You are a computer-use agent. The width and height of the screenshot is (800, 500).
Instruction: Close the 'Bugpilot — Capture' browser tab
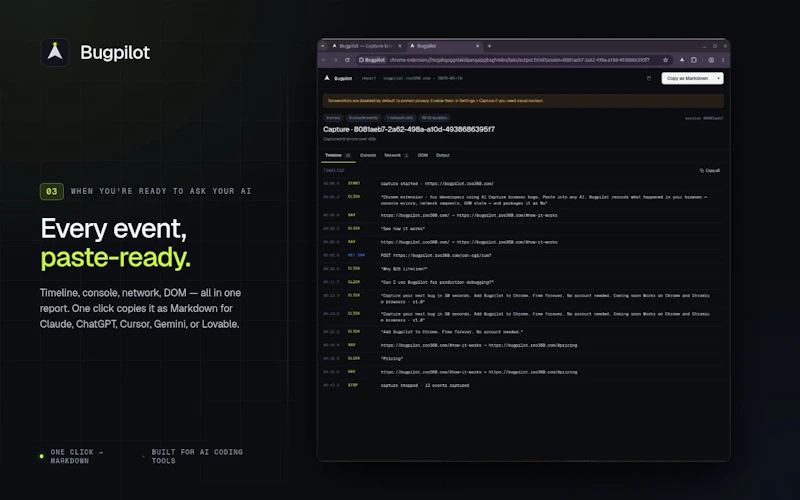(399, 46)
